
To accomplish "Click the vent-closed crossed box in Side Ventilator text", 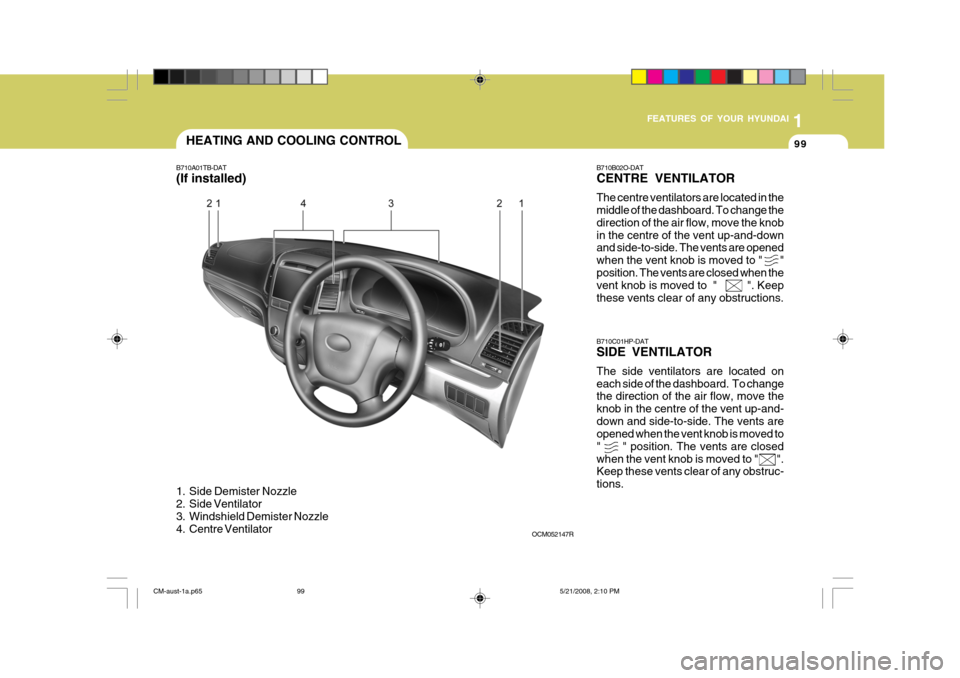I will [767, 460].
